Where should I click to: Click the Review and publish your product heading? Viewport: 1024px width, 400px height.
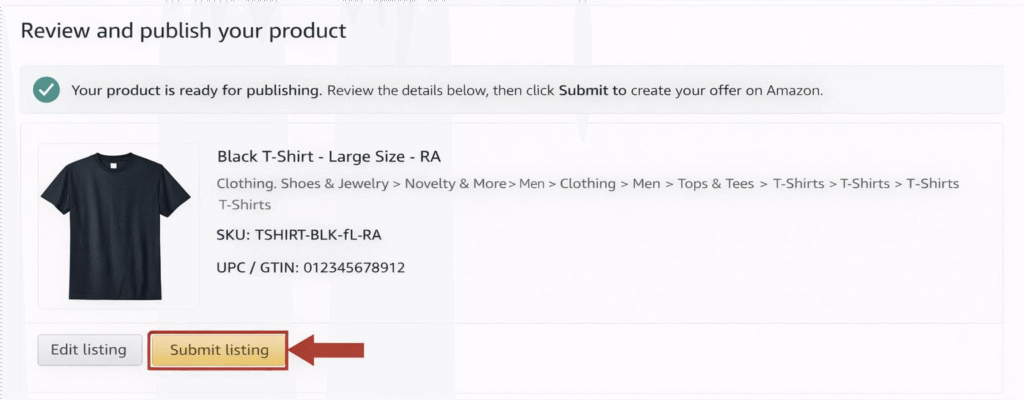point(183,31)
